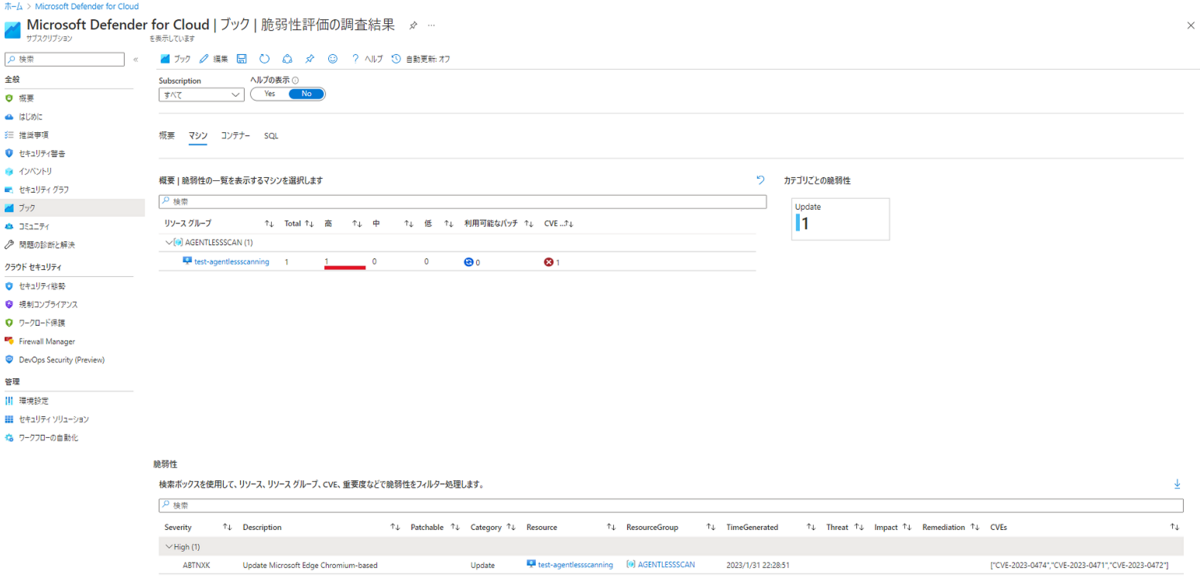Screen dimensions: 1200x581
Task: Click the Update category tile
Action: [840, 219]
